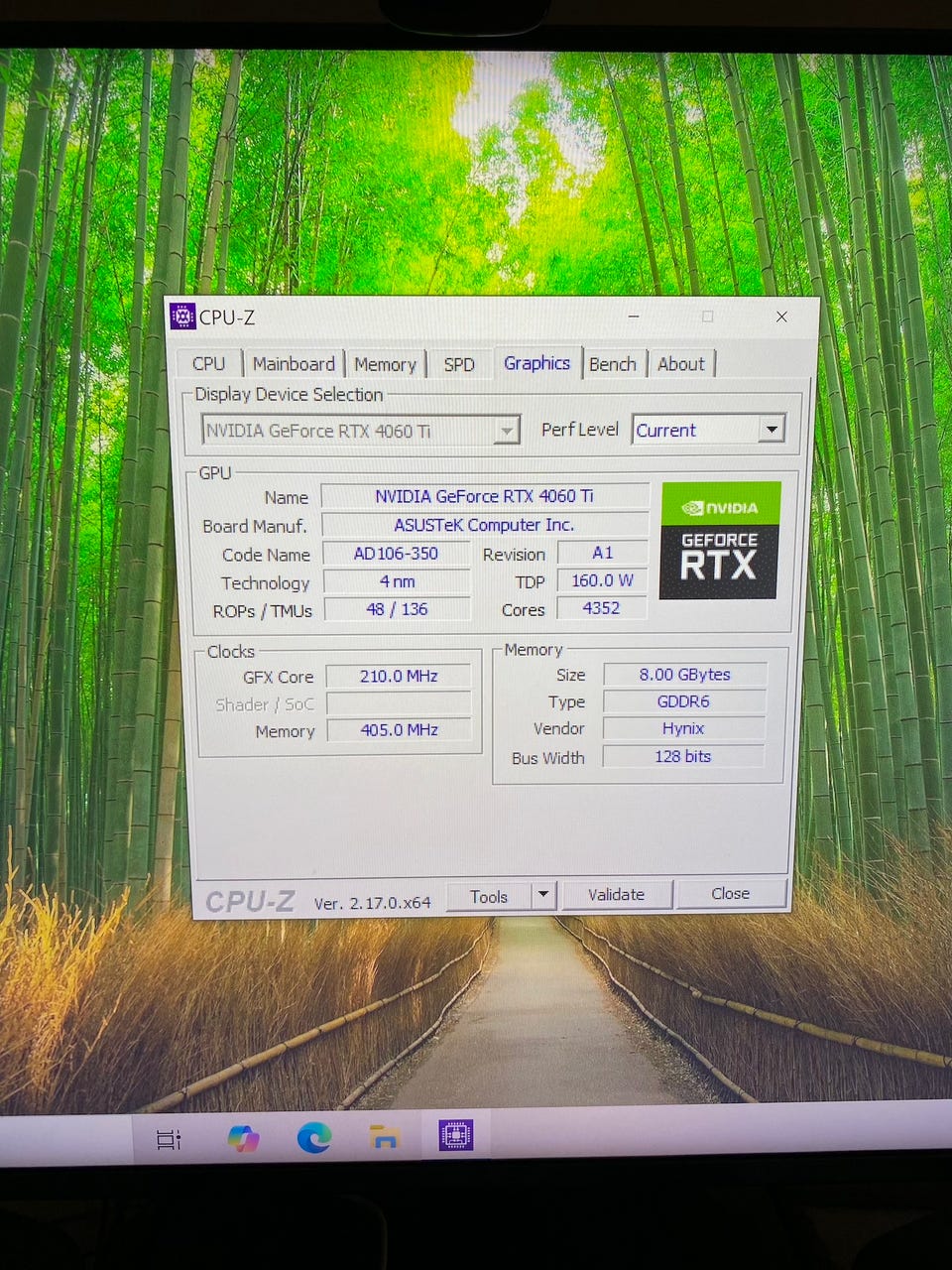Image resolution: width=952 pixels, height=1270 pixels.
Task: Close the CPU-Z window via X
Action: click(x=781, y=317)
